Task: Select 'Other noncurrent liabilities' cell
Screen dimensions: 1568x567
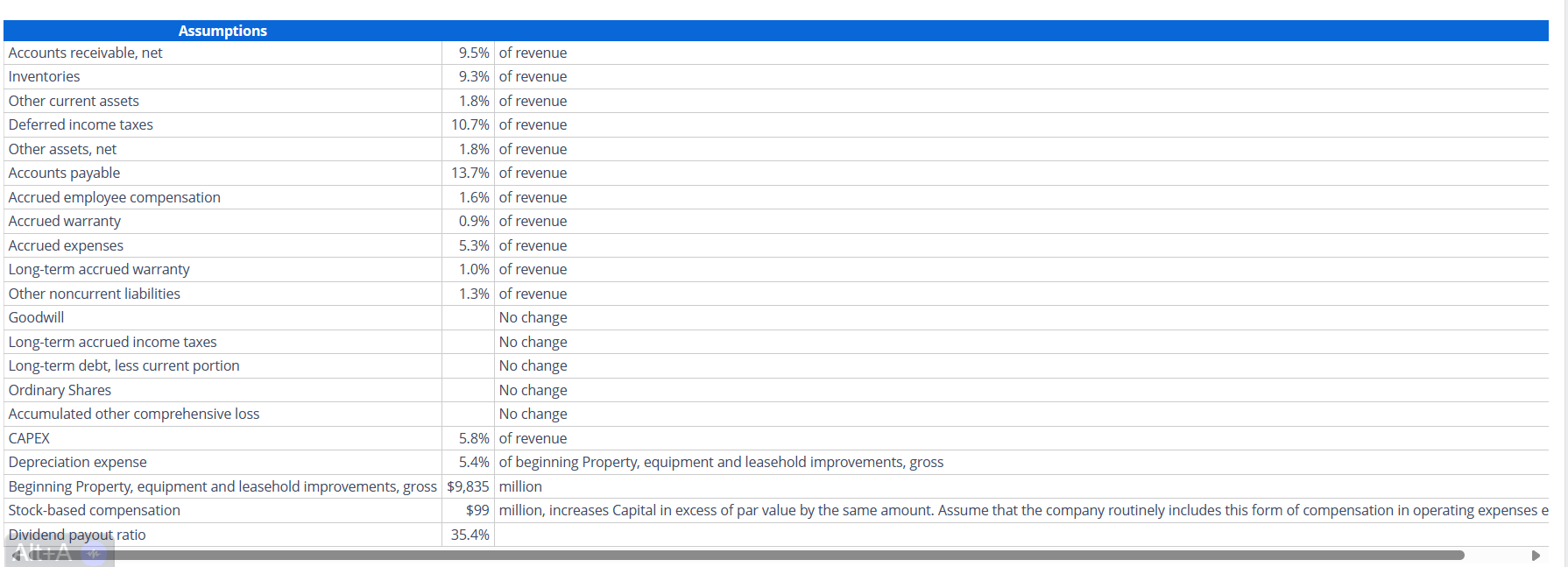Action: (222, 294)
